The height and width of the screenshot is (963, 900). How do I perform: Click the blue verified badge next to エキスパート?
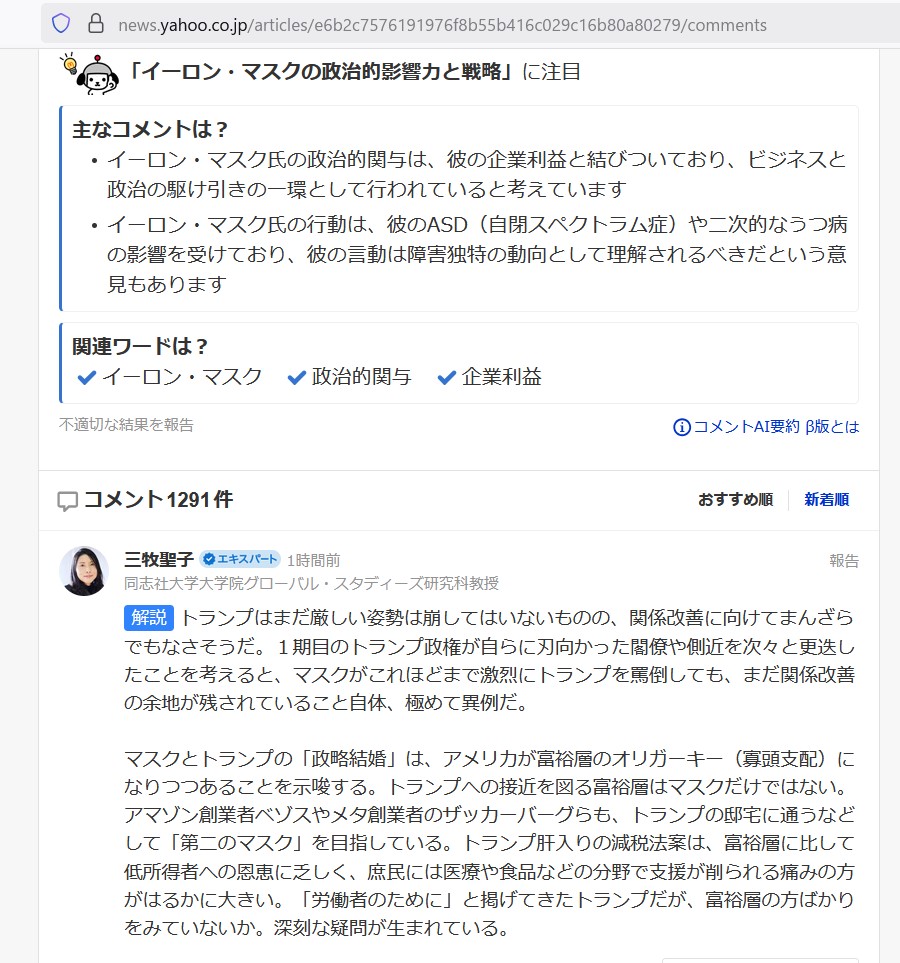coord(209,559)
